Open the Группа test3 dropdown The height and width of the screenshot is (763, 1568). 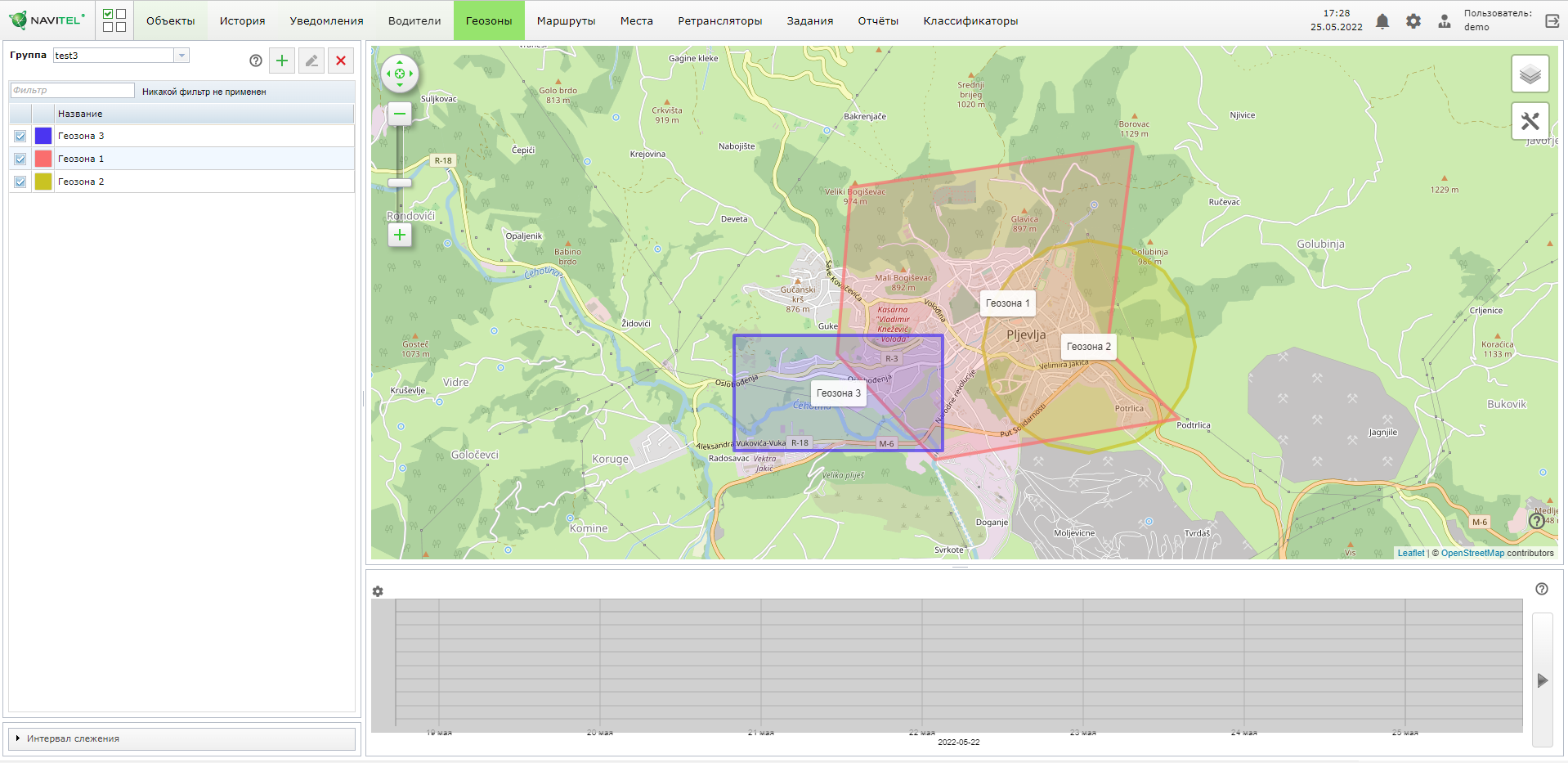point(181,56)
